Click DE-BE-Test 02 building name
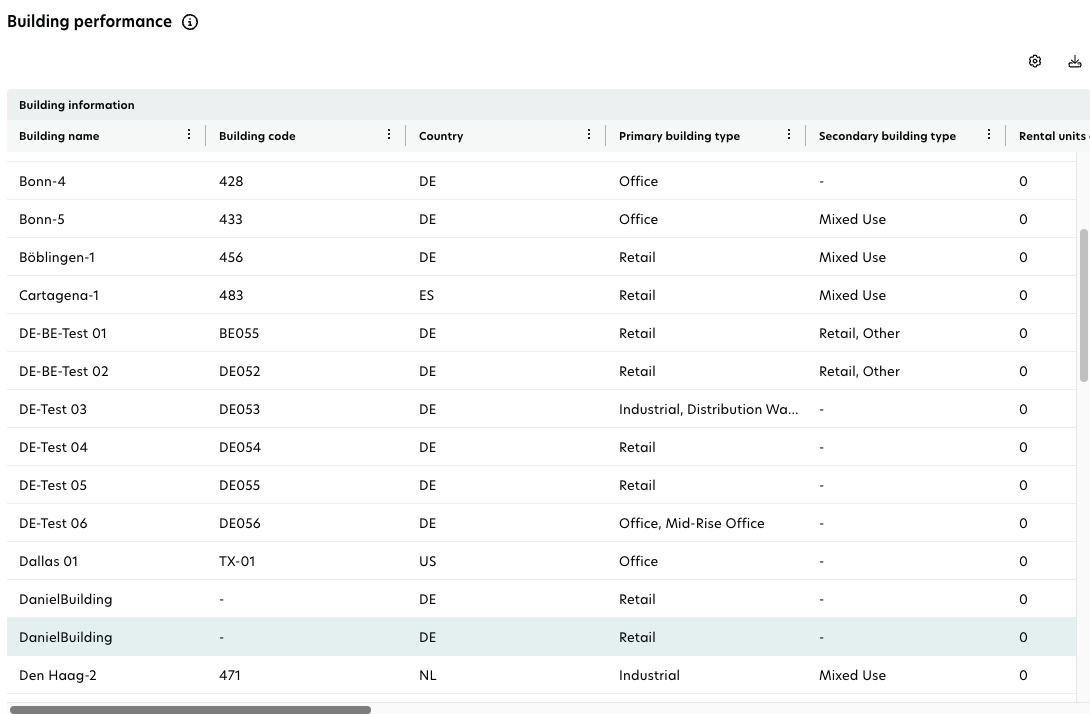This screenshot has width=1090, height=714. pos(64,371)
